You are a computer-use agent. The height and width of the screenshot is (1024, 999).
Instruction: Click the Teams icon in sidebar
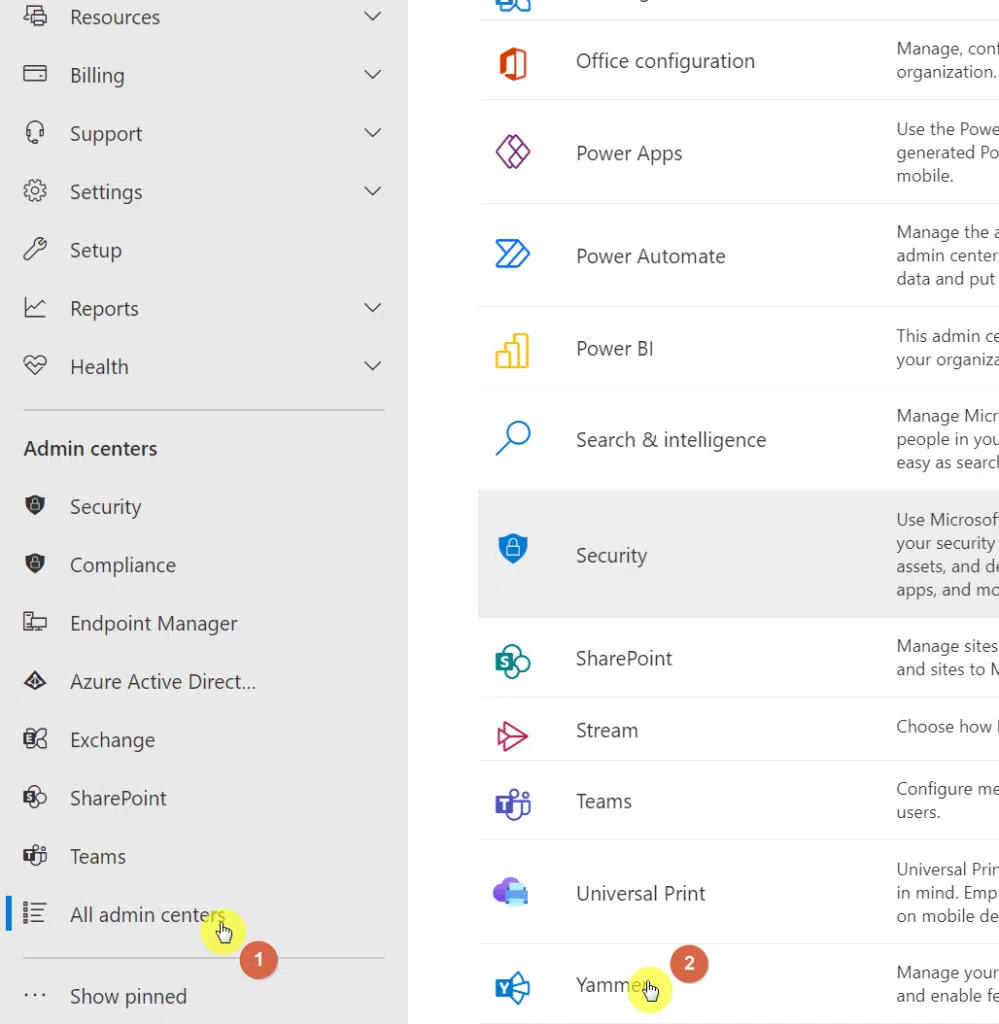[35, 855]
